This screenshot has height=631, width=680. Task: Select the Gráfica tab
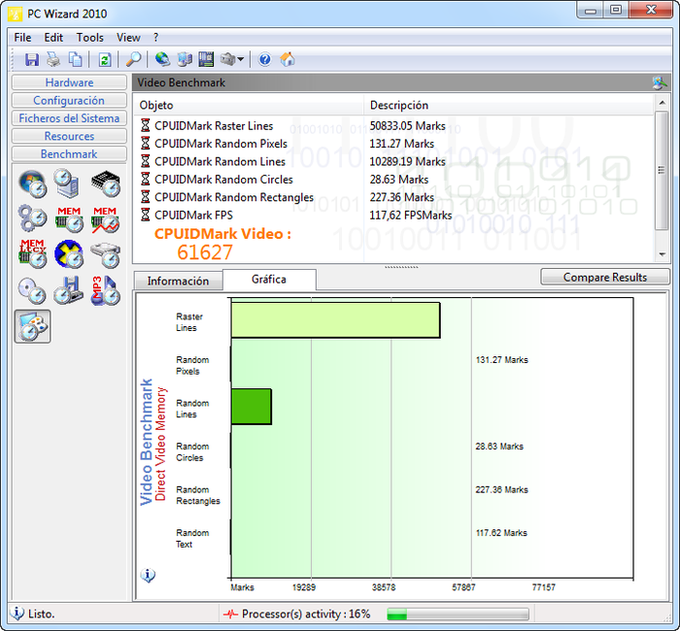[x=269, y=279]
